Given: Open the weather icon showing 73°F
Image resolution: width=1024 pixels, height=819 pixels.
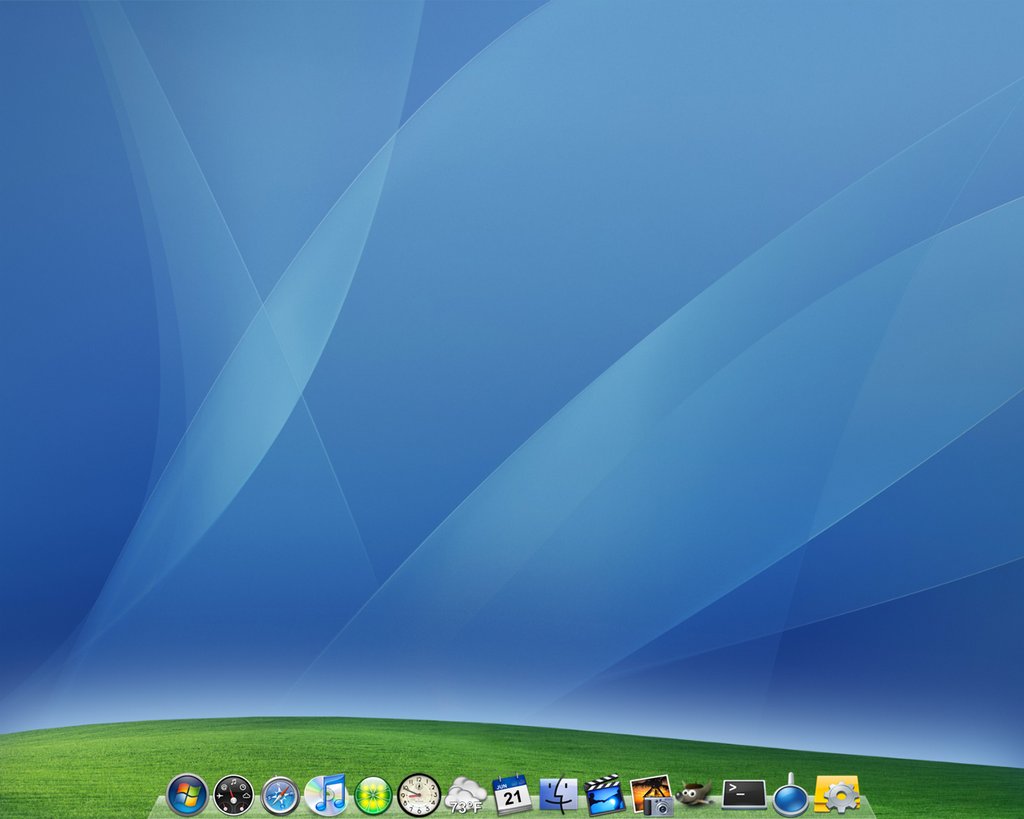Looking at the screenshot, I should (466, 795).
